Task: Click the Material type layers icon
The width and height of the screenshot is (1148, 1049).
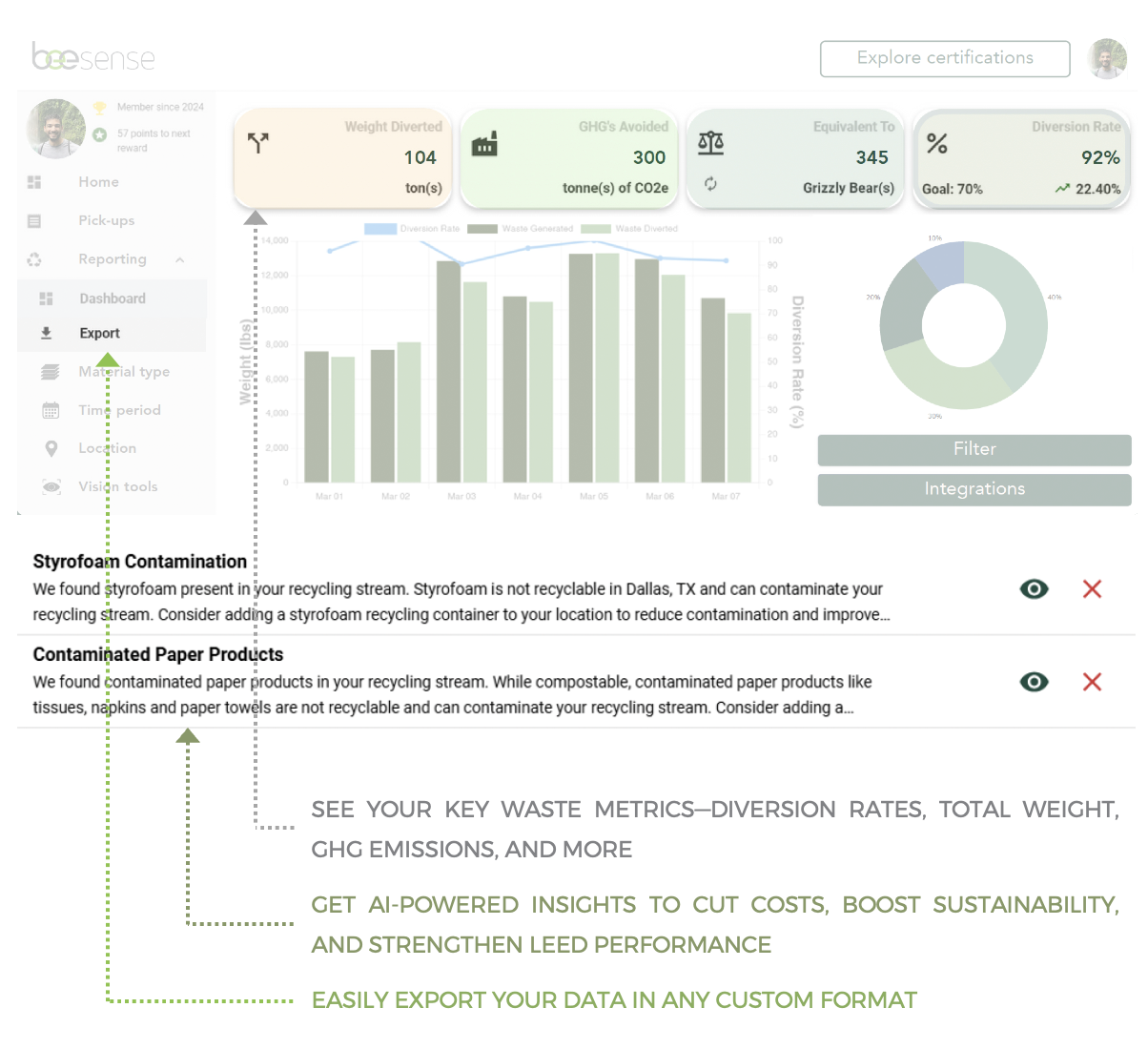Action: click(51, 372)
